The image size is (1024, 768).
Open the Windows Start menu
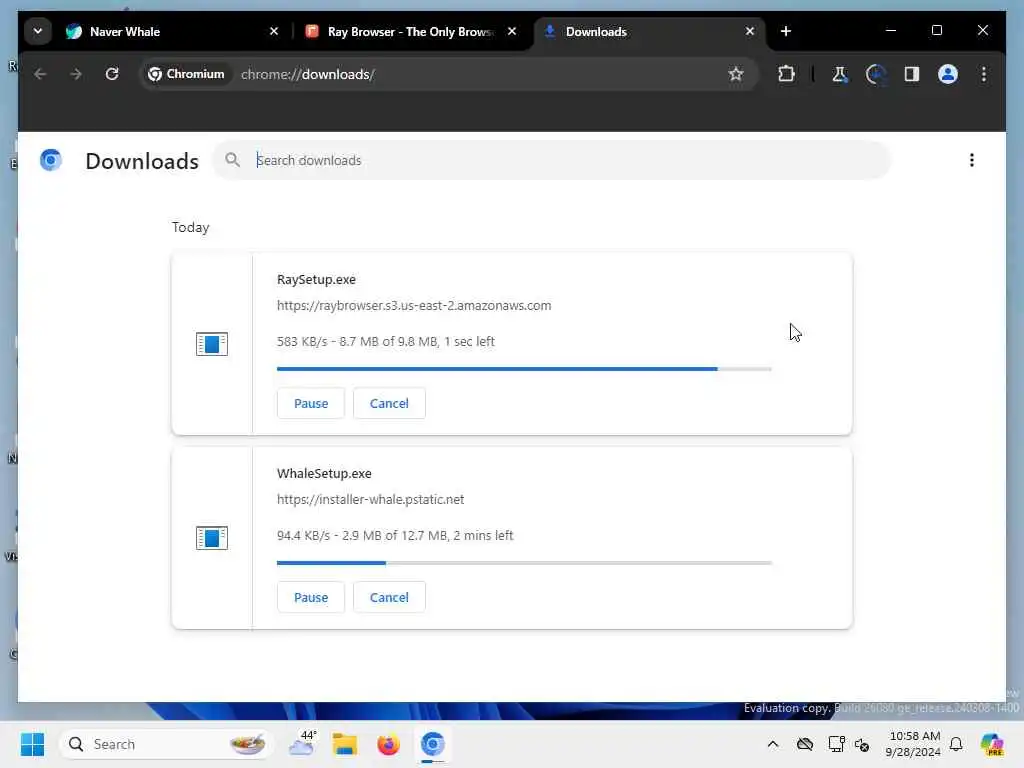(32, 744)
